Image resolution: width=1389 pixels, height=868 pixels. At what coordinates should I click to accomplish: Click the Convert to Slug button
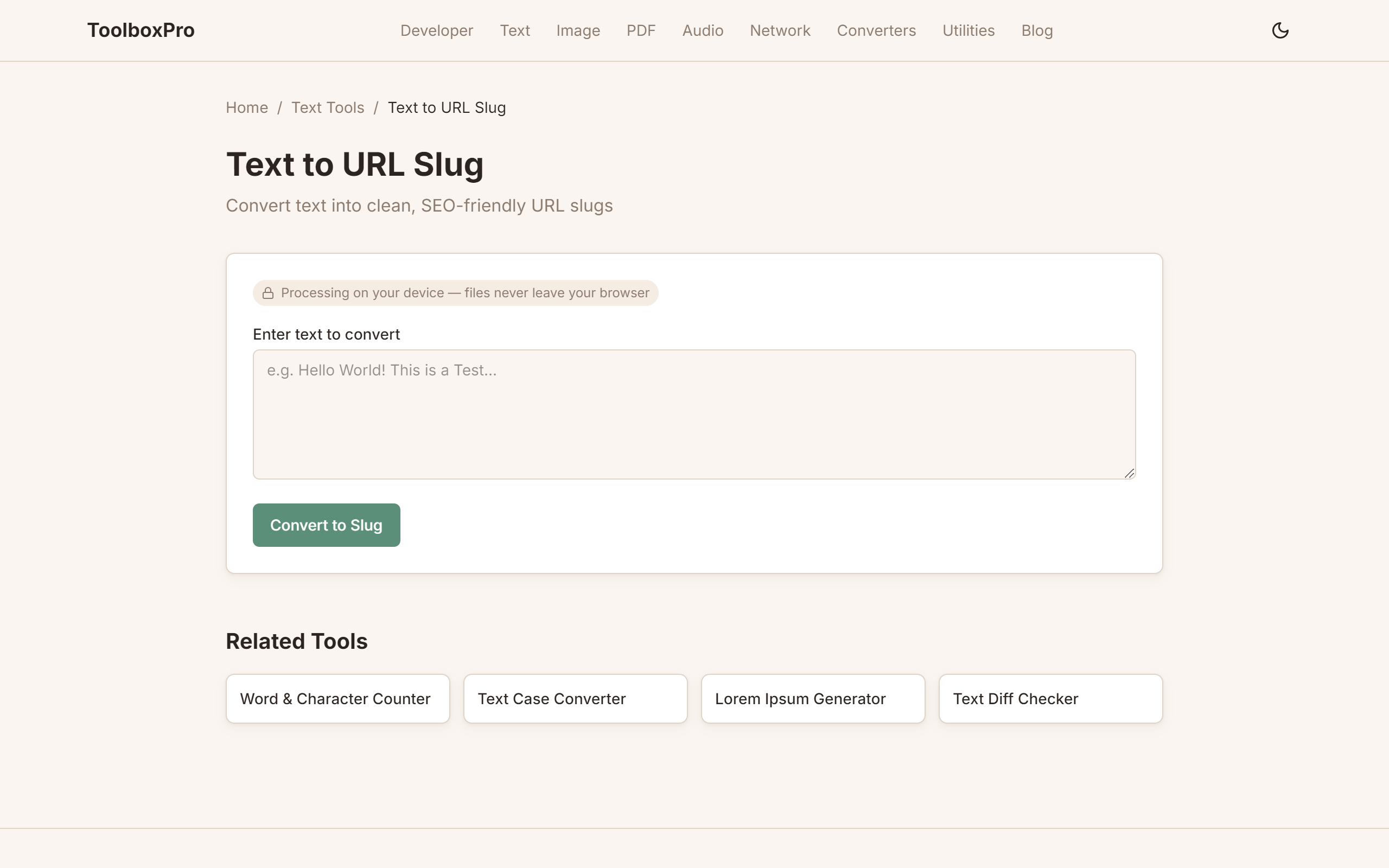326,525
